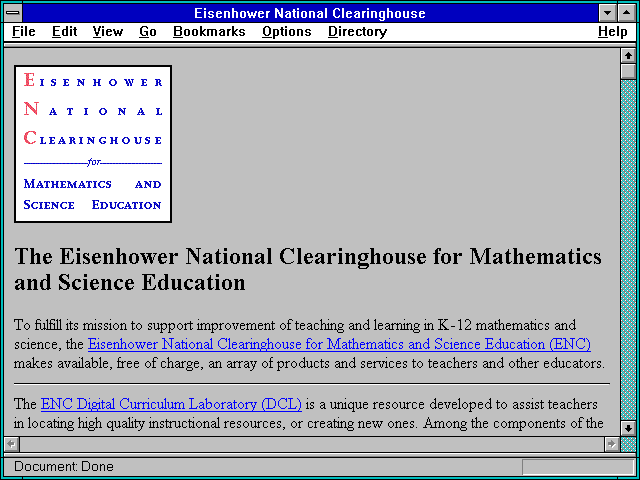Screen dimensions: 640x480
Task: Open the Help menu
Action: point(613,32)
